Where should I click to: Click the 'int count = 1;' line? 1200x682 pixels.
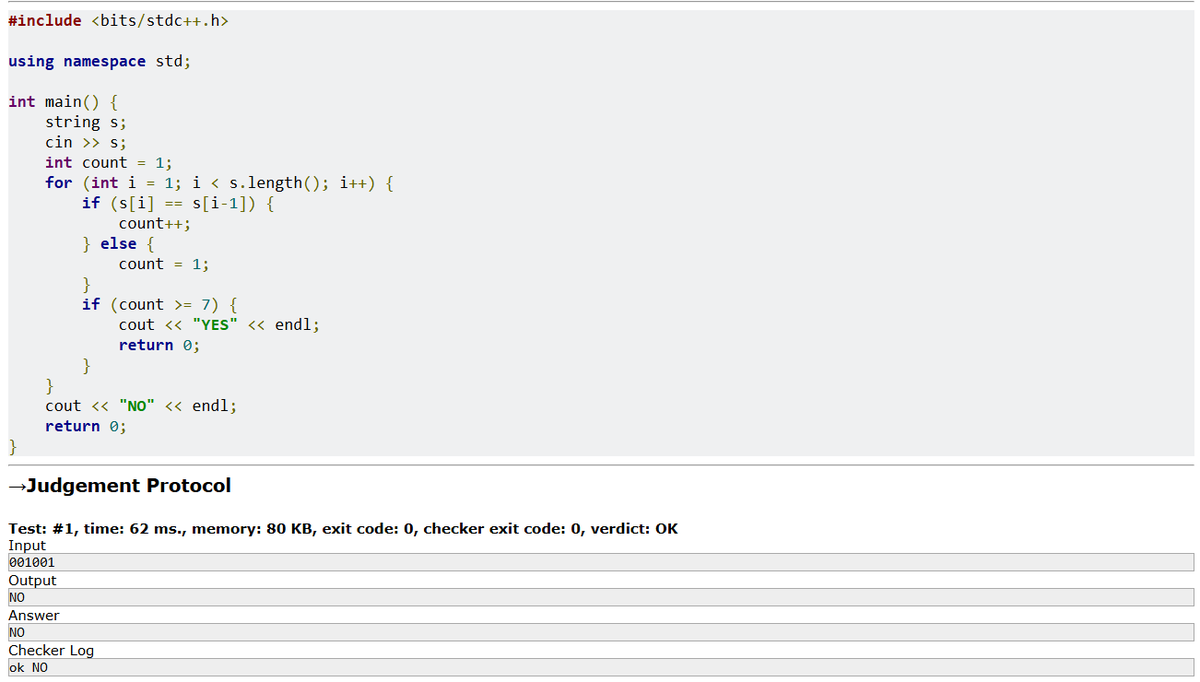(x=109, y=162)
